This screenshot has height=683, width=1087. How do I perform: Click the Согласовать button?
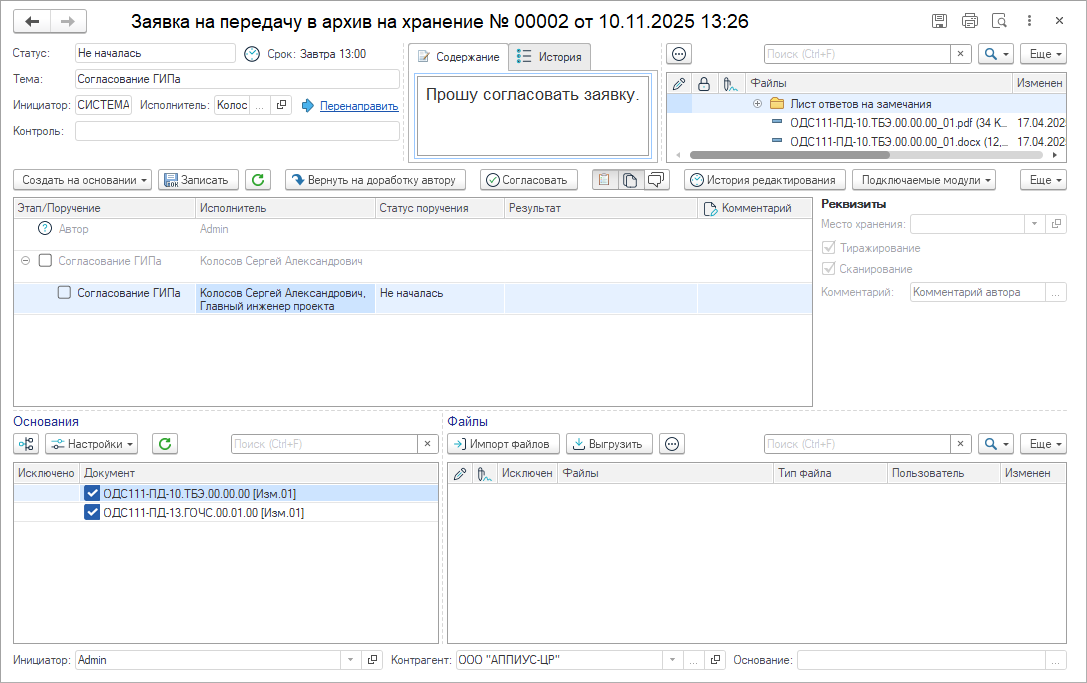529,180
